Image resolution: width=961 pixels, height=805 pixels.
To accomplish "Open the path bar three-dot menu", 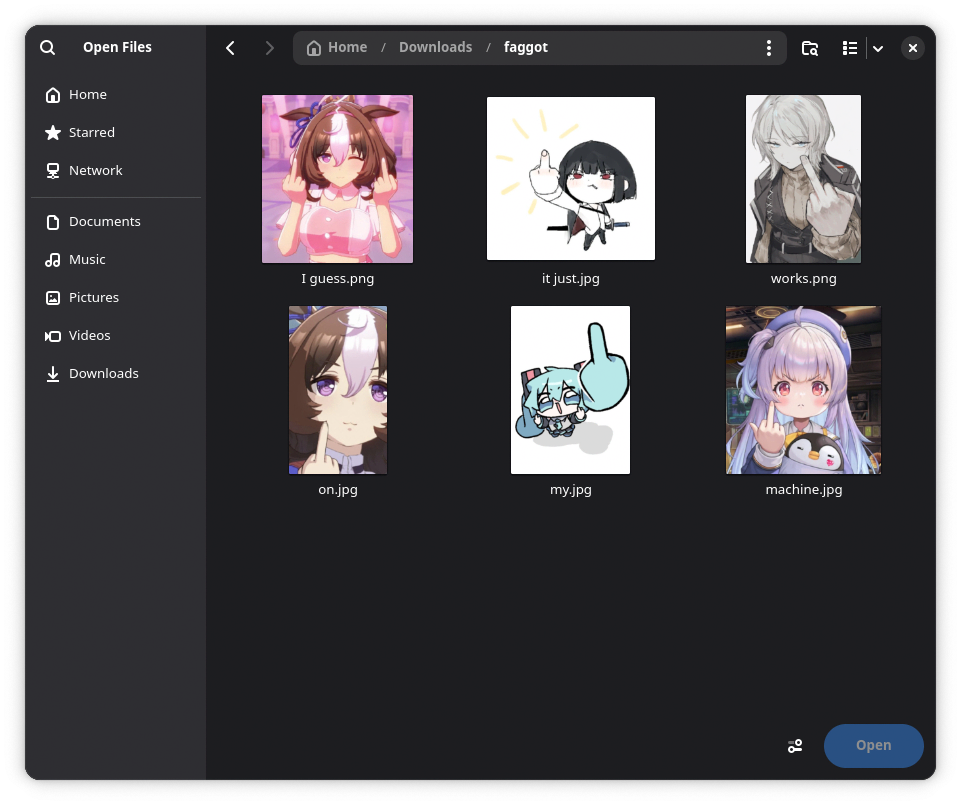I will coord(769,48).
